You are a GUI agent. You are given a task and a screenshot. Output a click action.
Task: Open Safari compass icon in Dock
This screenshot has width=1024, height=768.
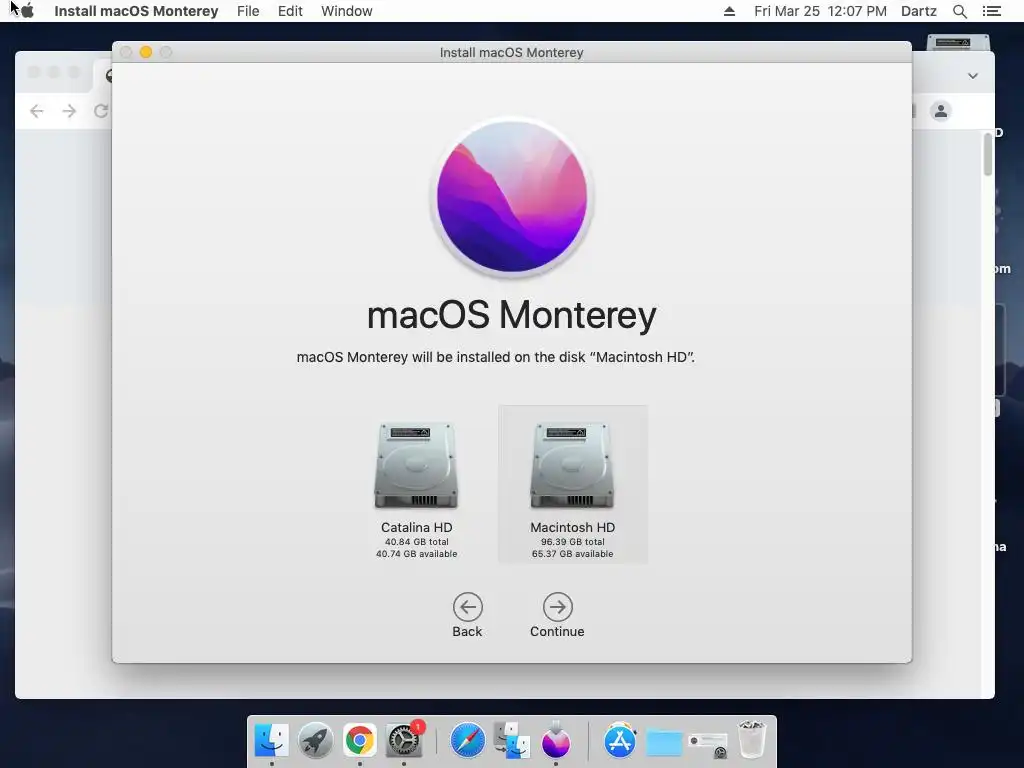[468, 740]
